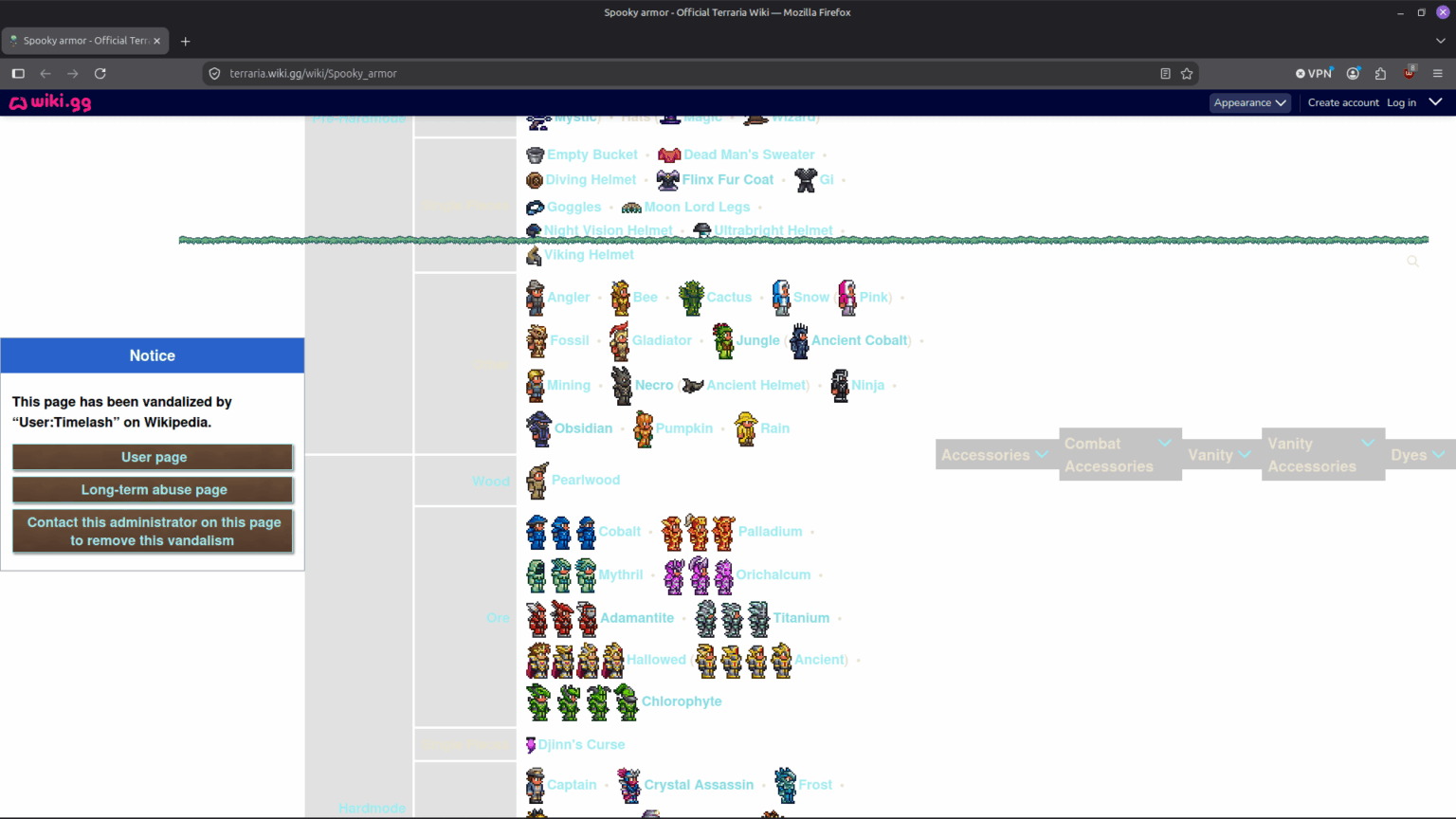Screen dimensions: 1456x819
Task: Click the Bee armor character sprite
Action: click(x=621, y=298)
